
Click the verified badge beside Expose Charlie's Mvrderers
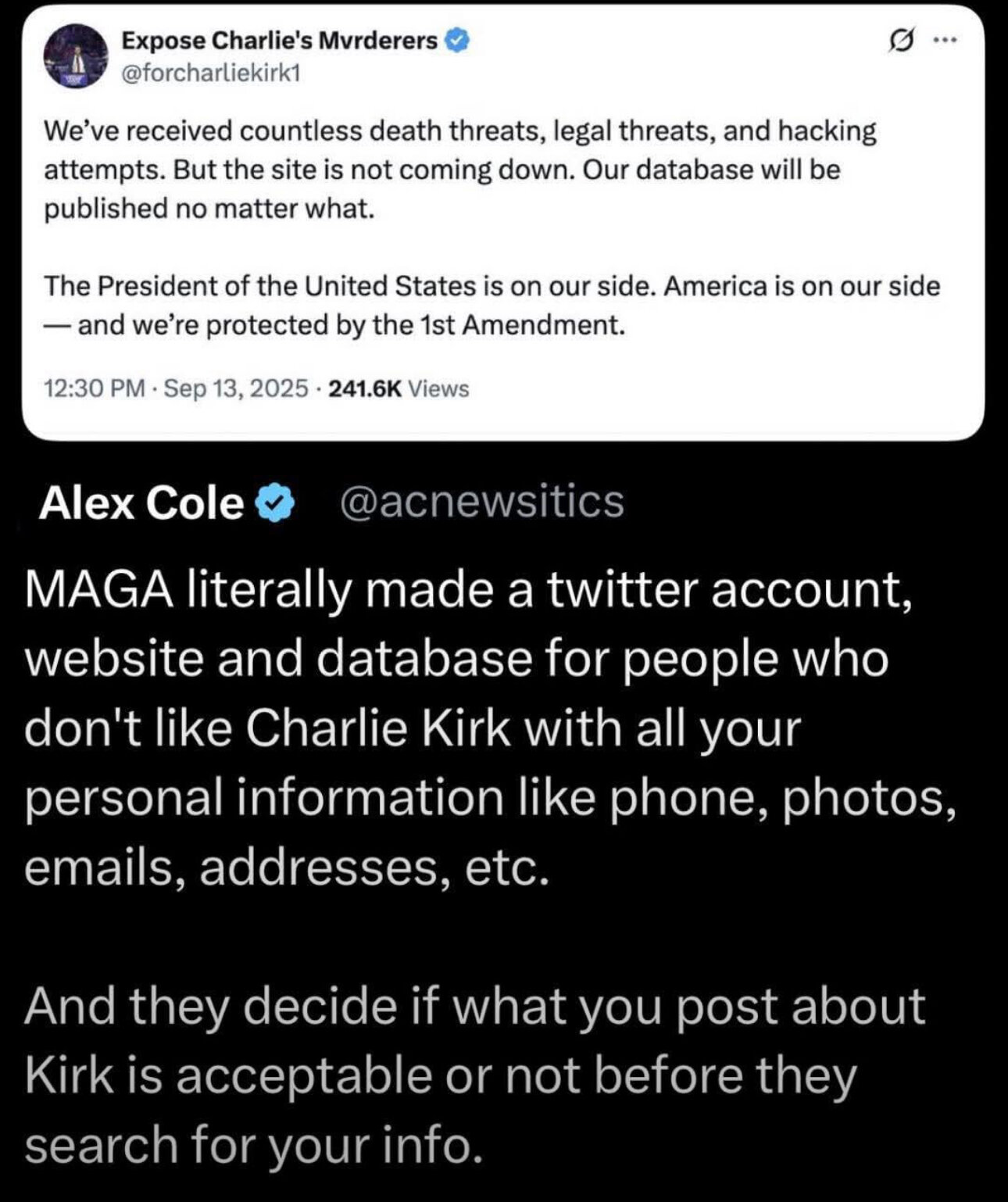pos(457,40)
